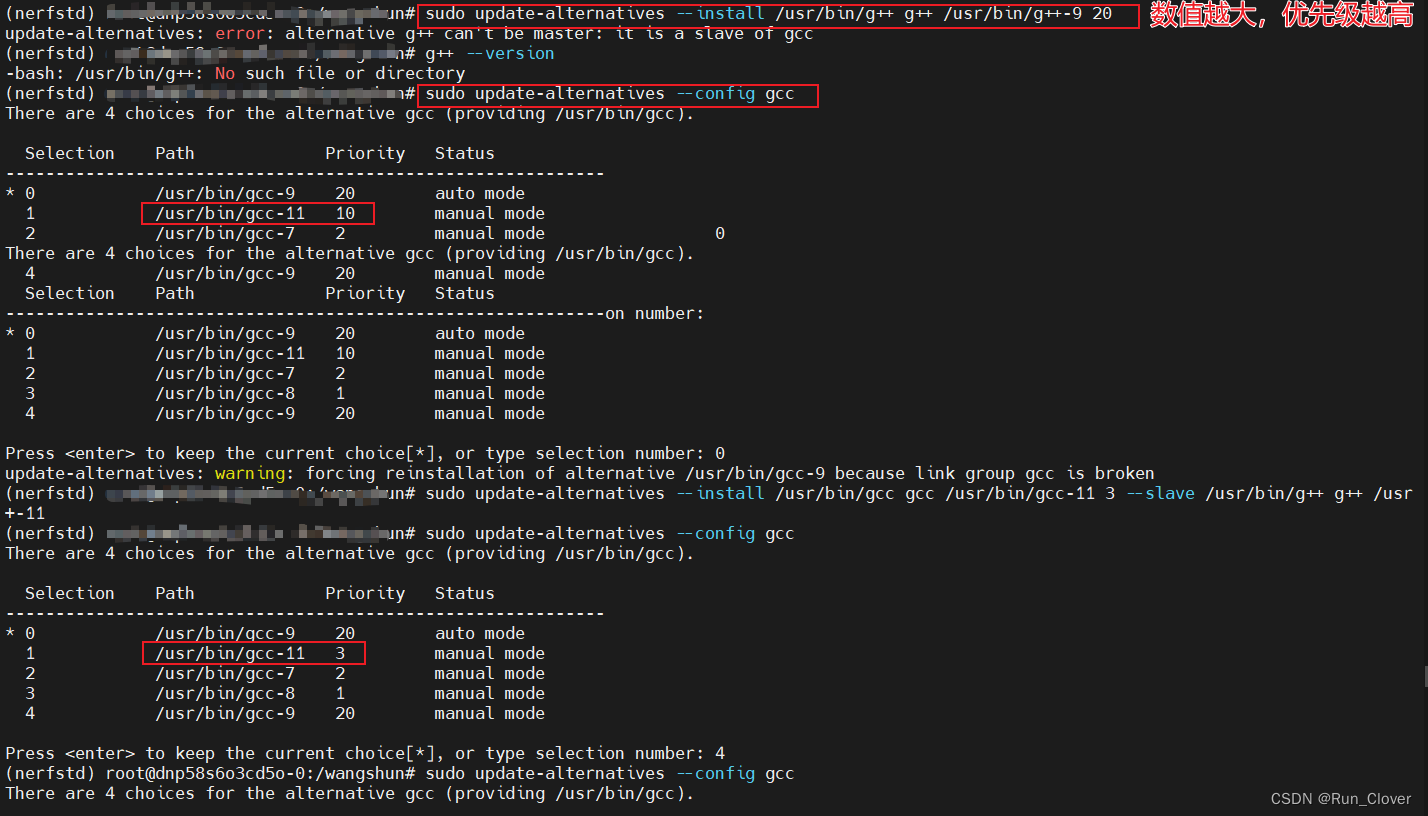Click the '--version' flag
Screen dimensions: 1428x816
(x=510, y=54)
